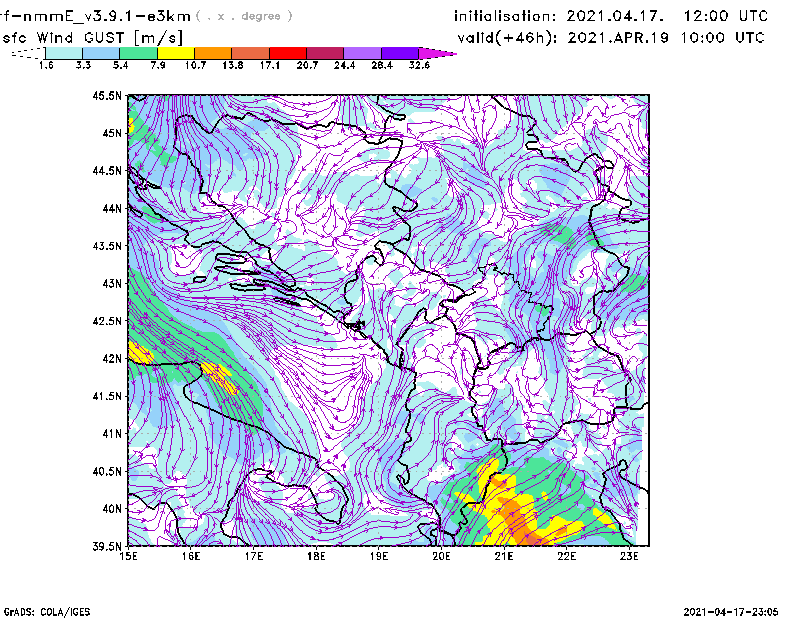This screenshot has height=618, width=800.
Task: Click the "16E" longitude label
Action: point(191,556)
